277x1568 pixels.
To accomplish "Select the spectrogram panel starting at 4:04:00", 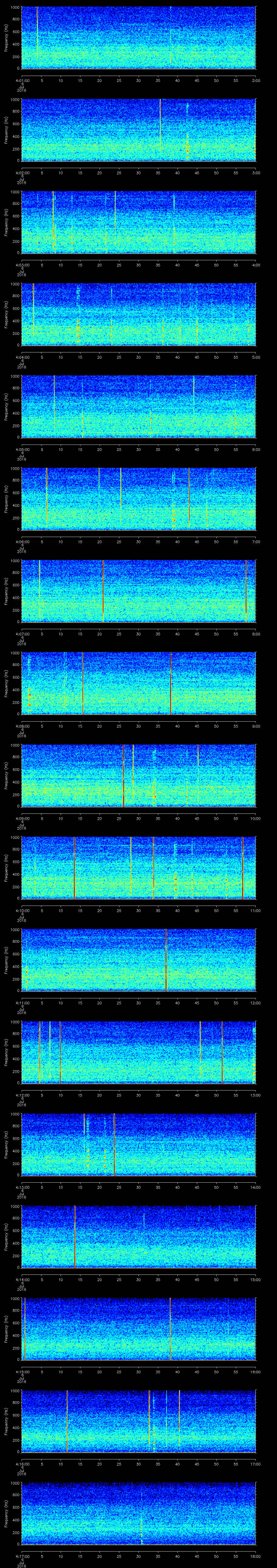I will (x=139, y=314).
